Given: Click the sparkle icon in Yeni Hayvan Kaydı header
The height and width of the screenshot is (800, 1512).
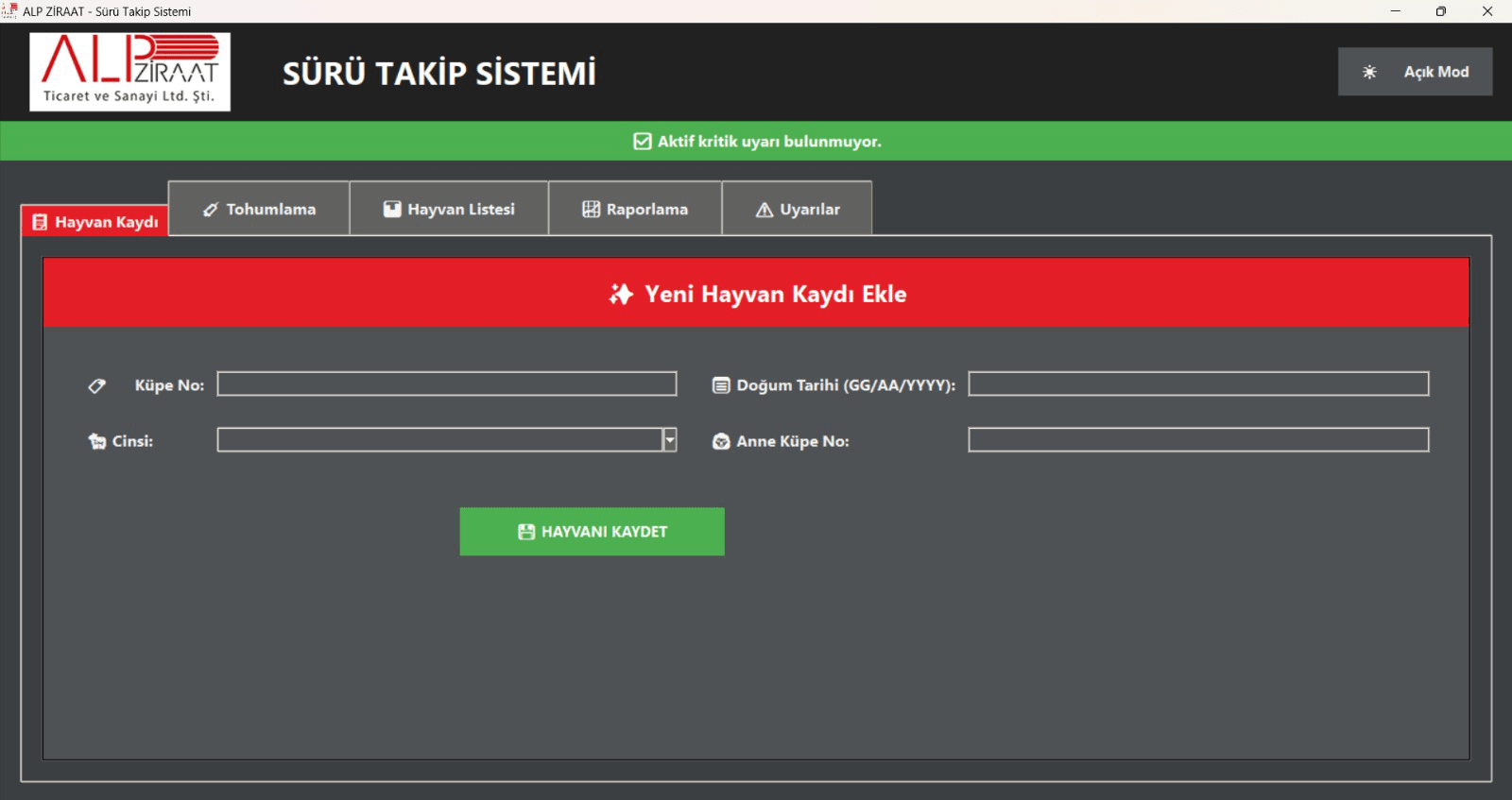Looking at the screenshot, I should point(621,294).
